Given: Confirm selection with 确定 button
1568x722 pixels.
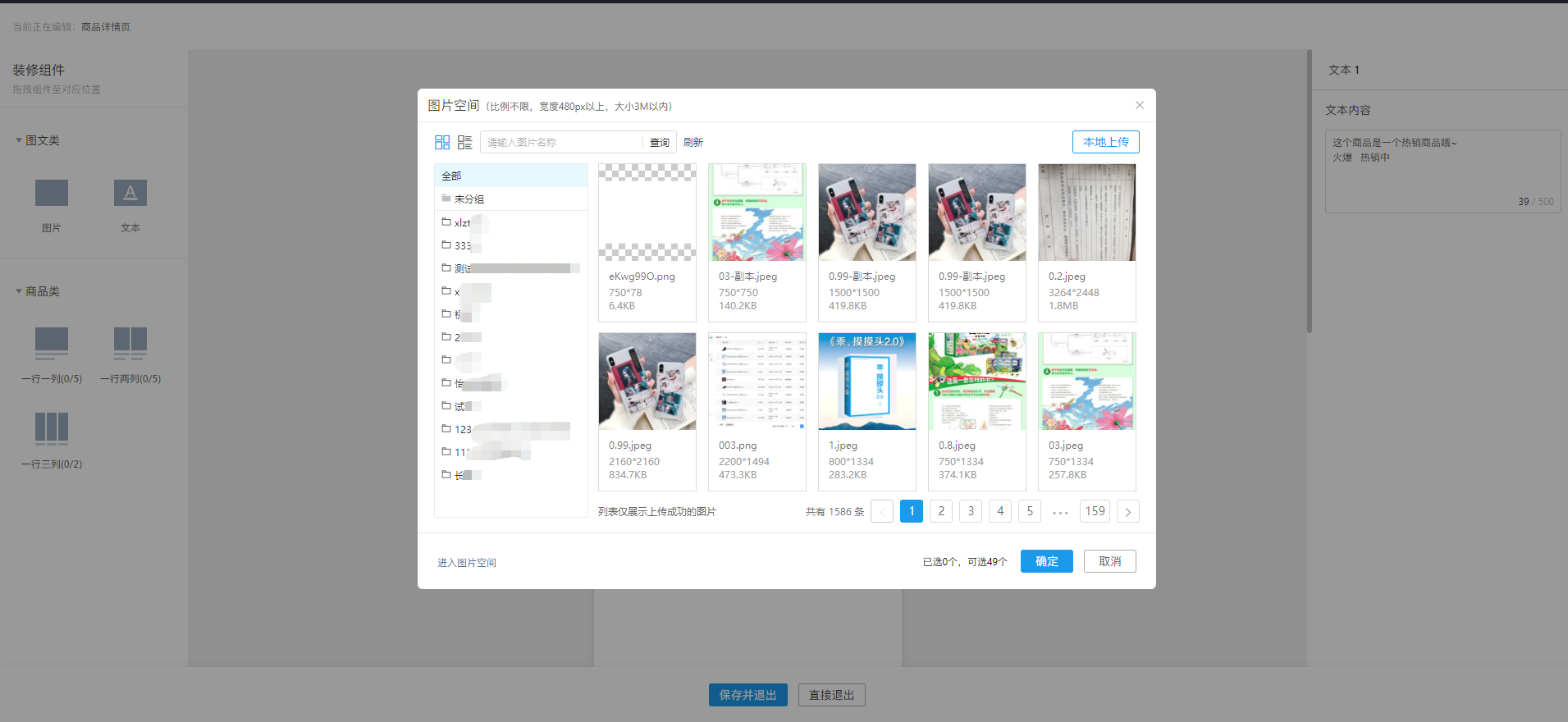Looking at the screenshot, I should 1047,561.
